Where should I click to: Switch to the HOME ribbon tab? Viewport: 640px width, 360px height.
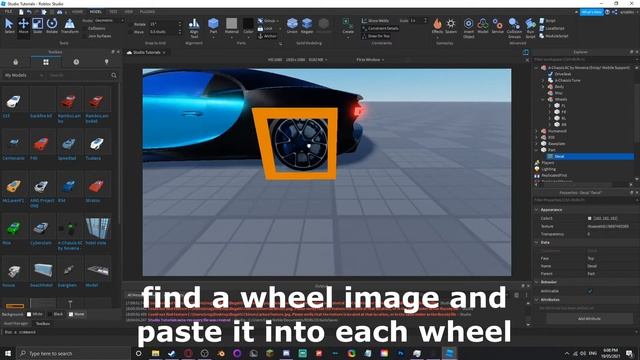77,12
